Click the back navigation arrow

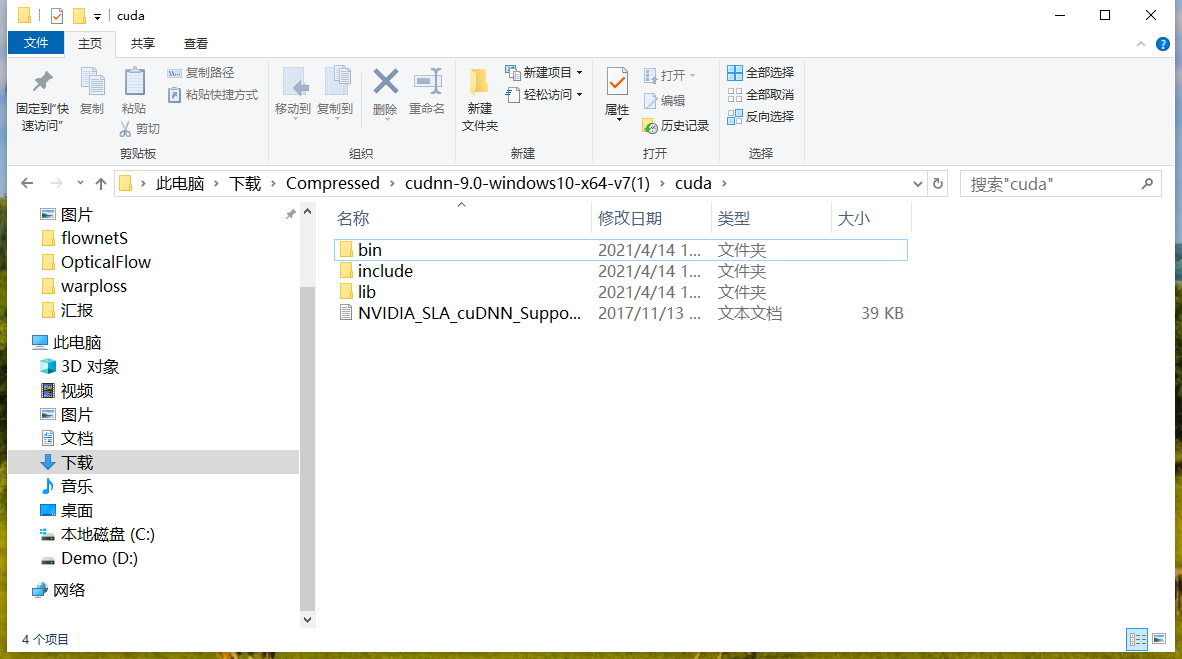[x=27, y=183]
